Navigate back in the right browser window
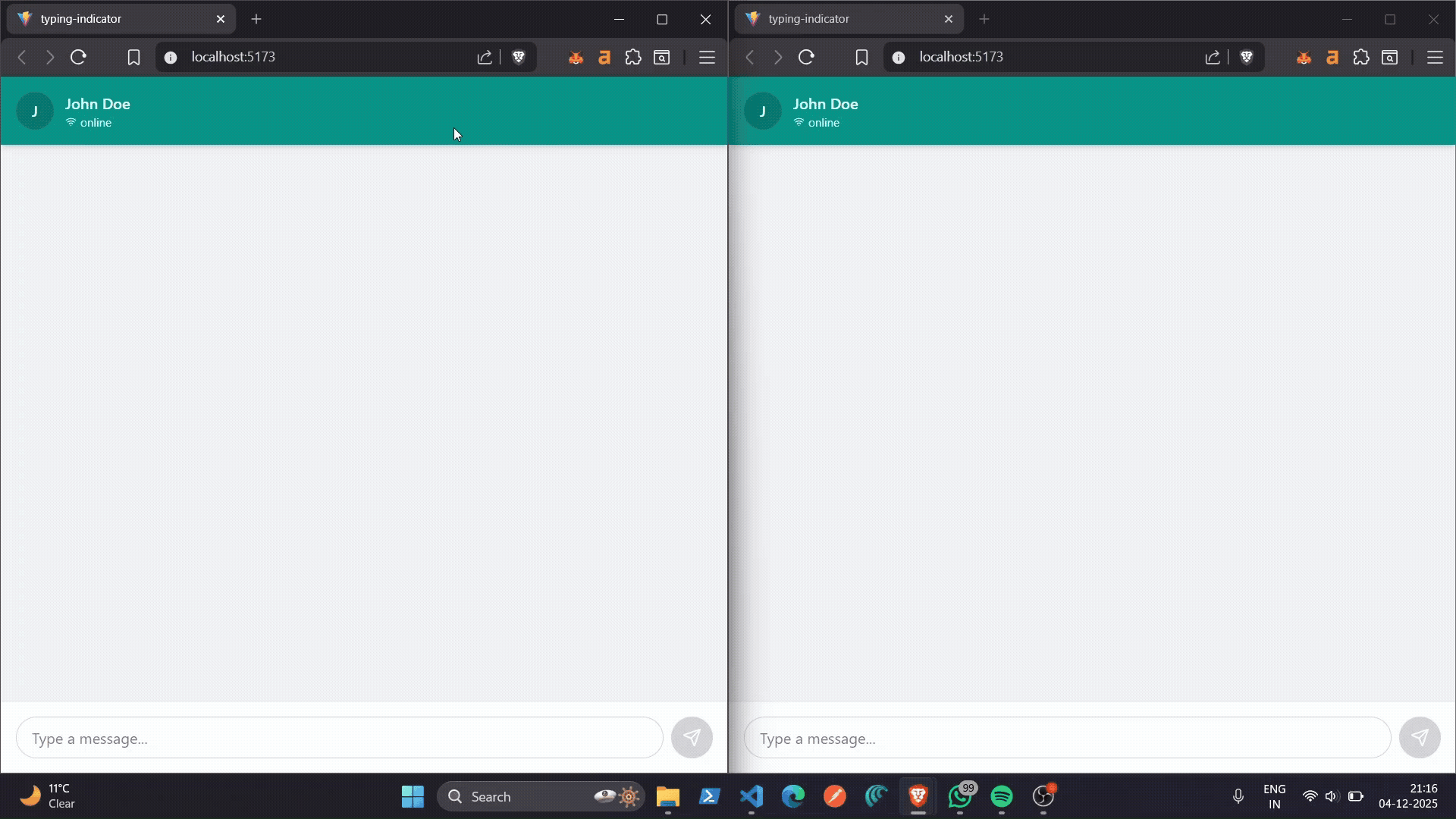This screenshot has width=1456, height=819. (x=749, y=57)
